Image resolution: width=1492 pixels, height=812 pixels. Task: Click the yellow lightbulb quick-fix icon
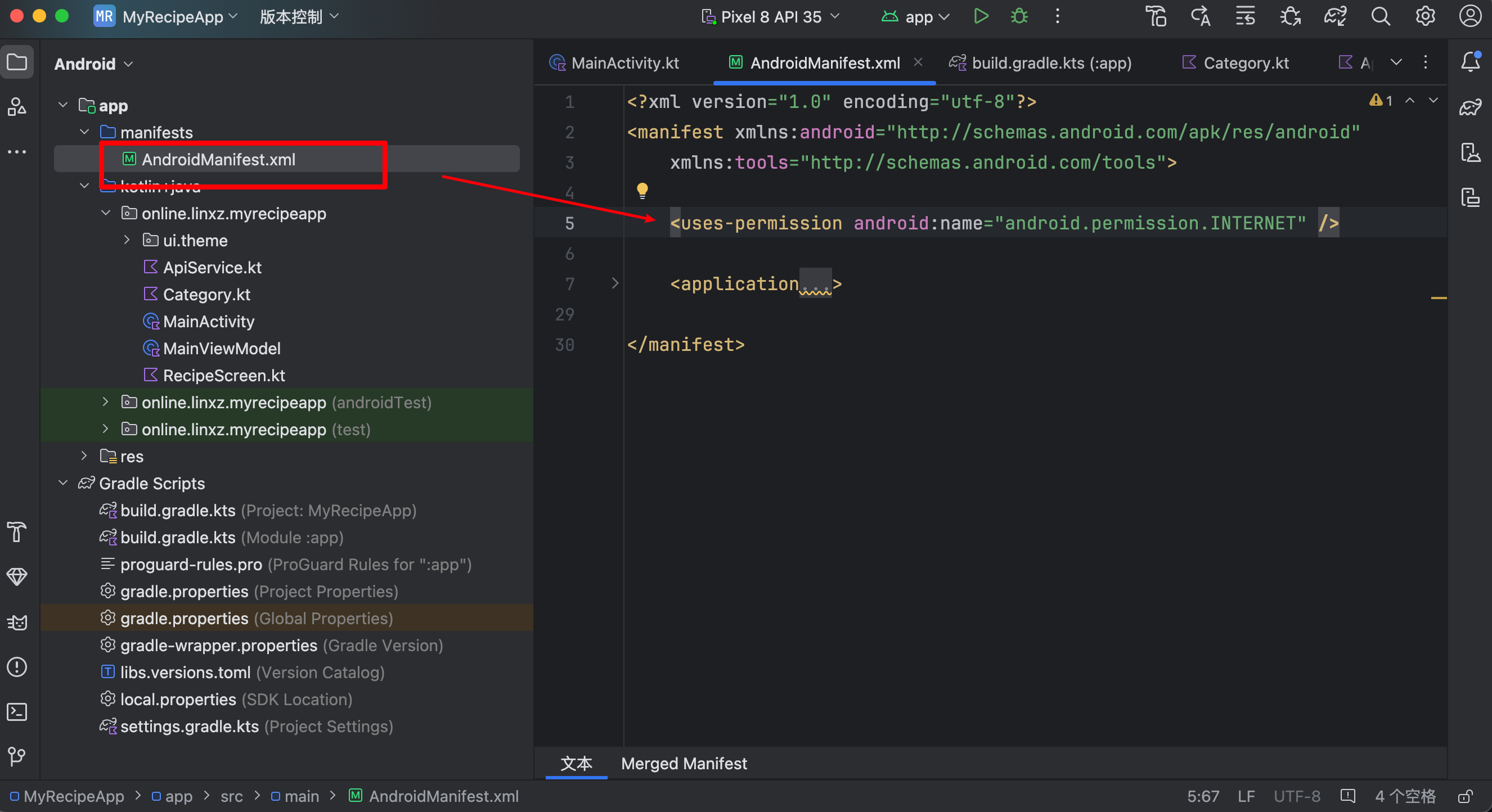(642, 191)
